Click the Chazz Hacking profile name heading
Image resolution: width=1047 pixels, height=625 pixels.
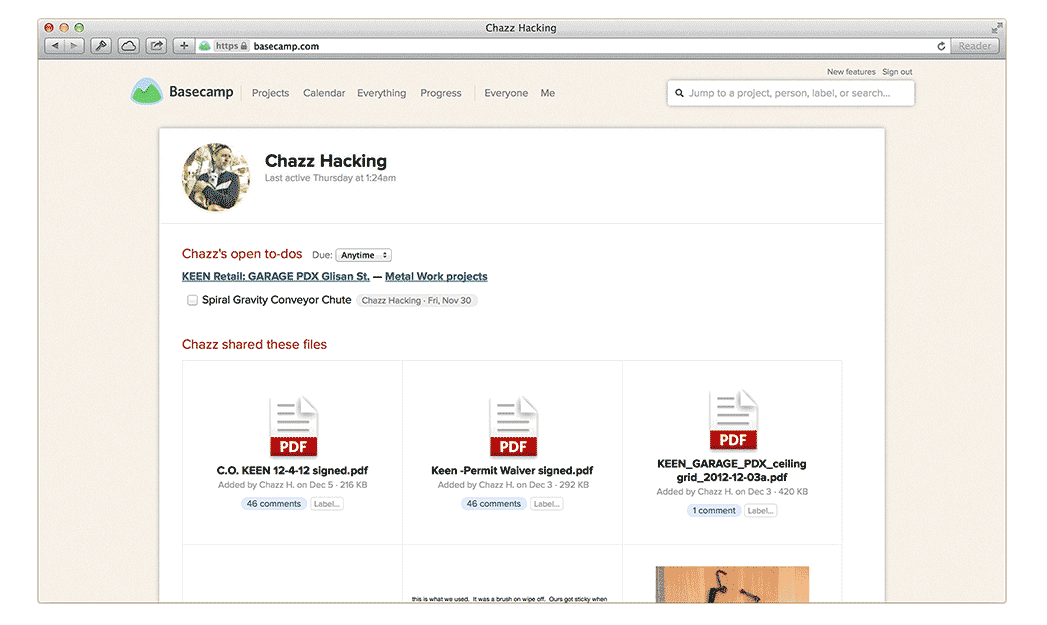tap(326, 161)
